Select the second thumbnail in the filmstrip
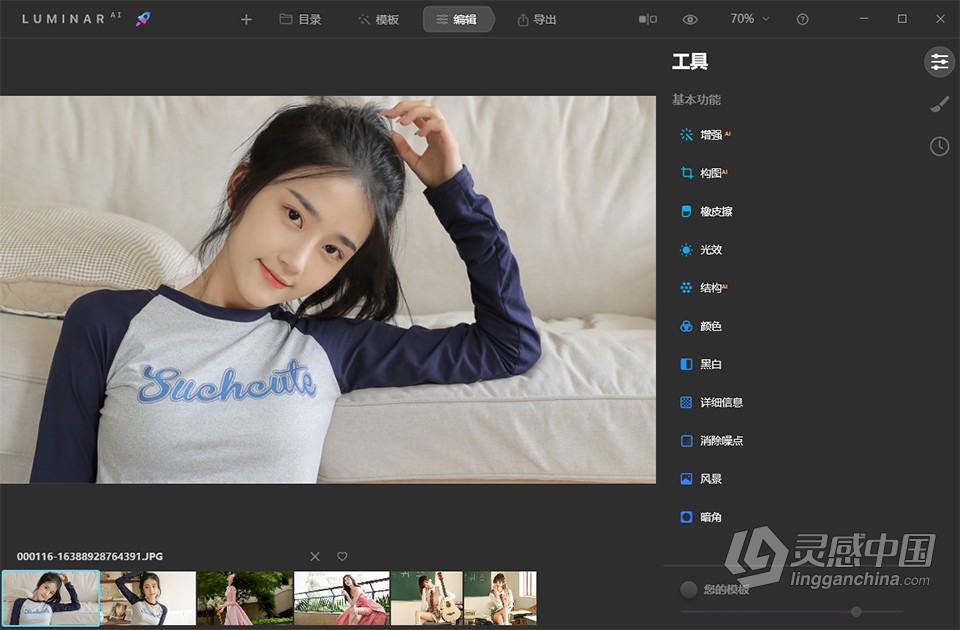This screenshot has width=960, height=630. (x=146, y=597)
